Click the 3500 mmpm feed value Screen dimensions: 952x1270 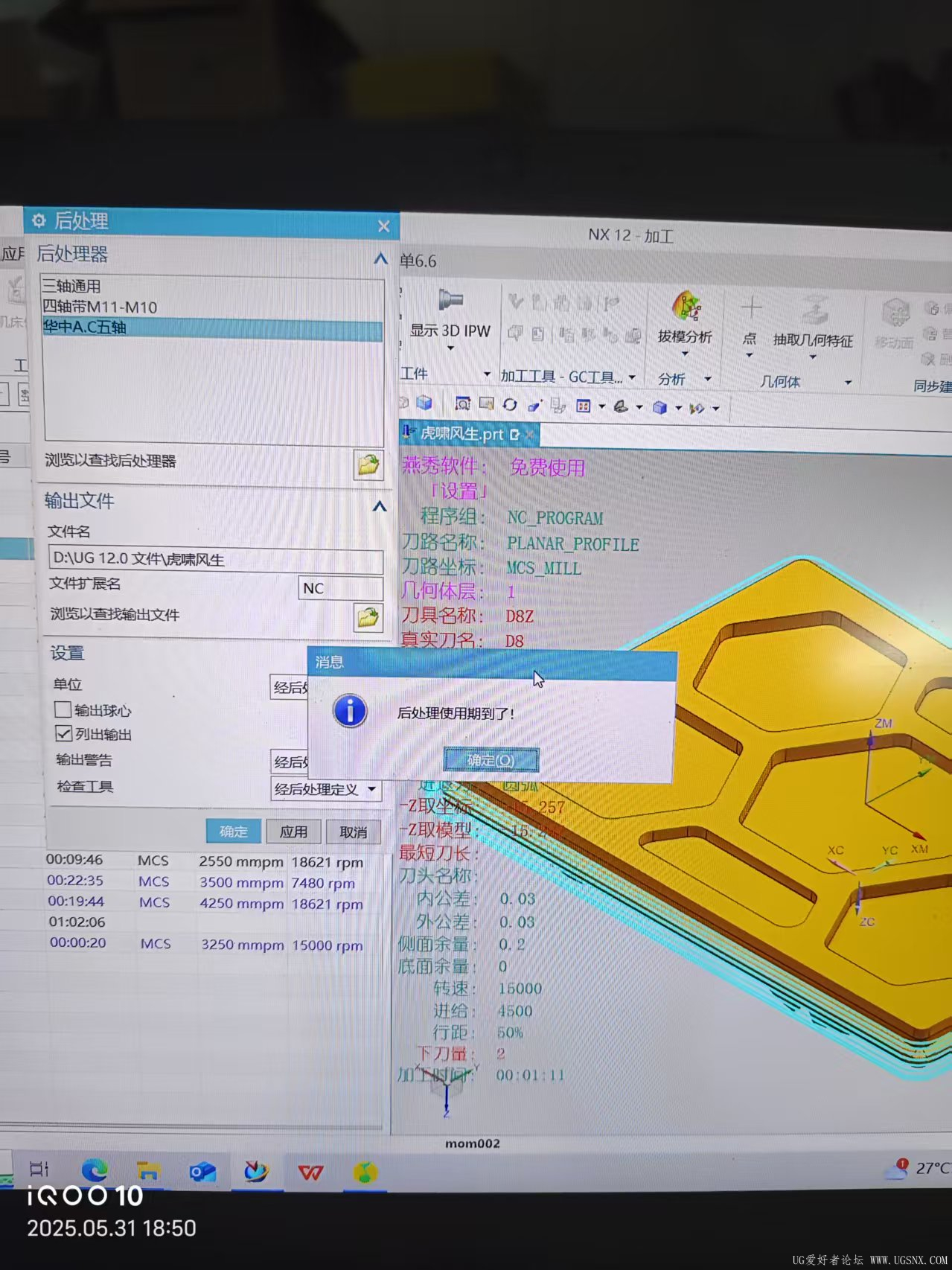click(x=241, y=882)
